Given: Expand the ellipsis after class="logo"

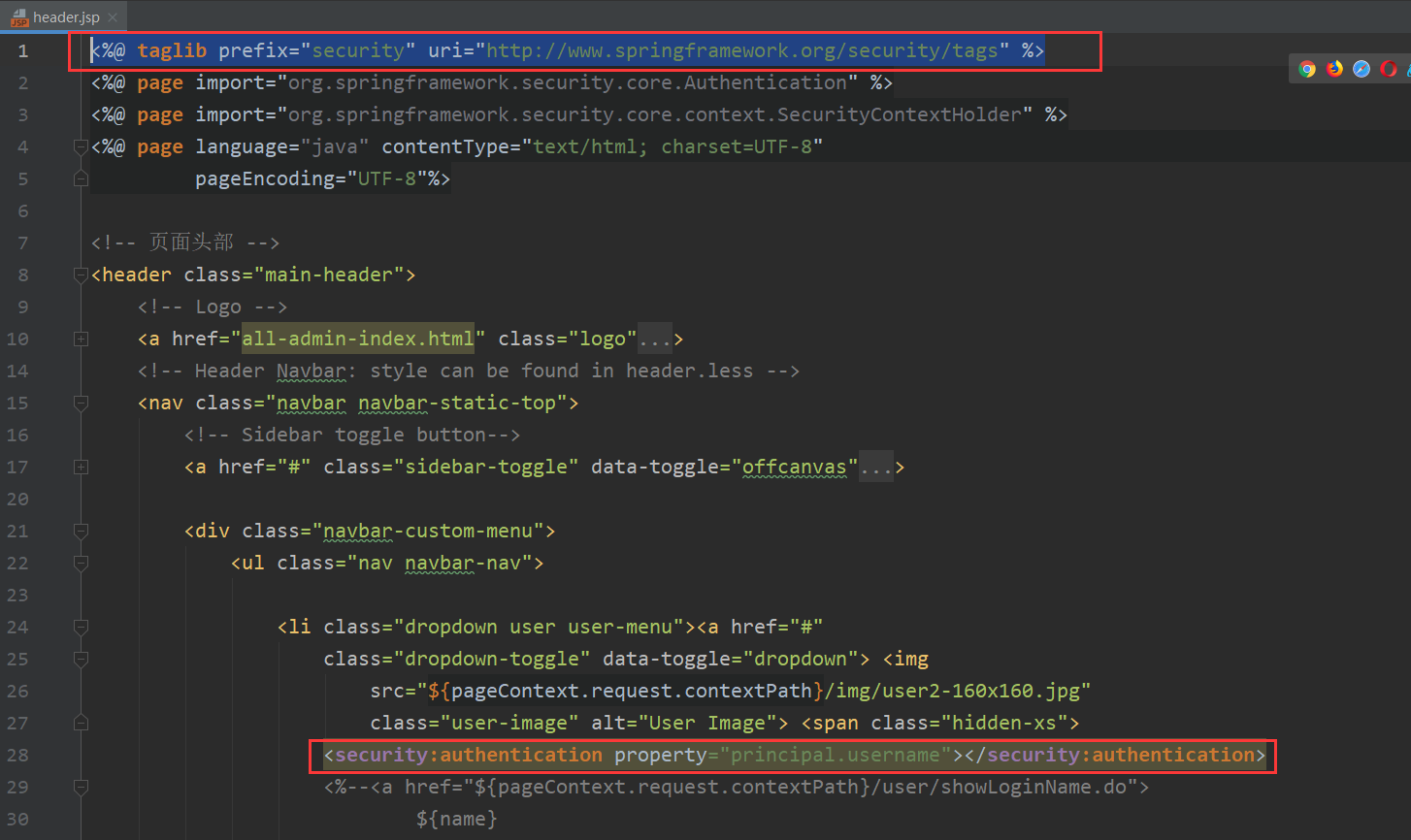Looking at the screenshot, I should click(655, 339).
